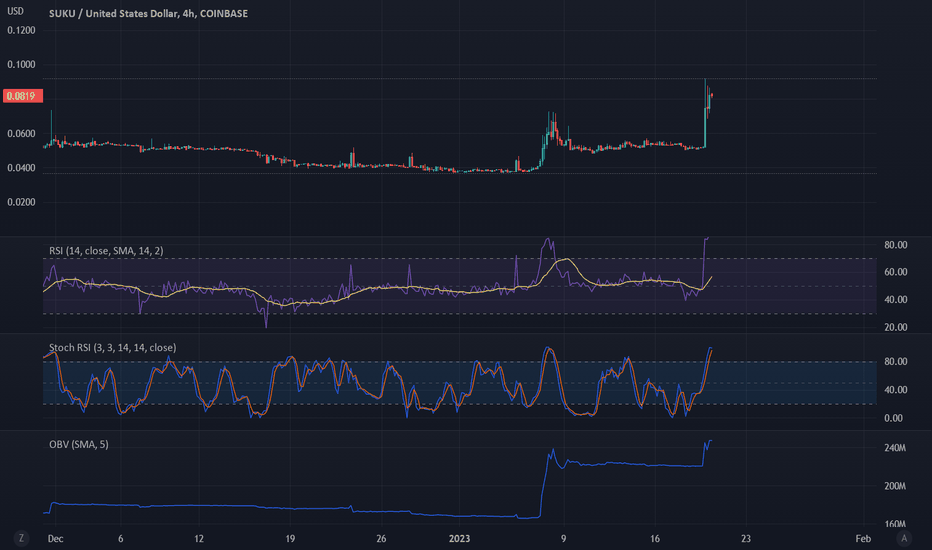Click the Feb label on time axis
The width and height of the screenshot is (932, 550).
(x=863, y=539)
